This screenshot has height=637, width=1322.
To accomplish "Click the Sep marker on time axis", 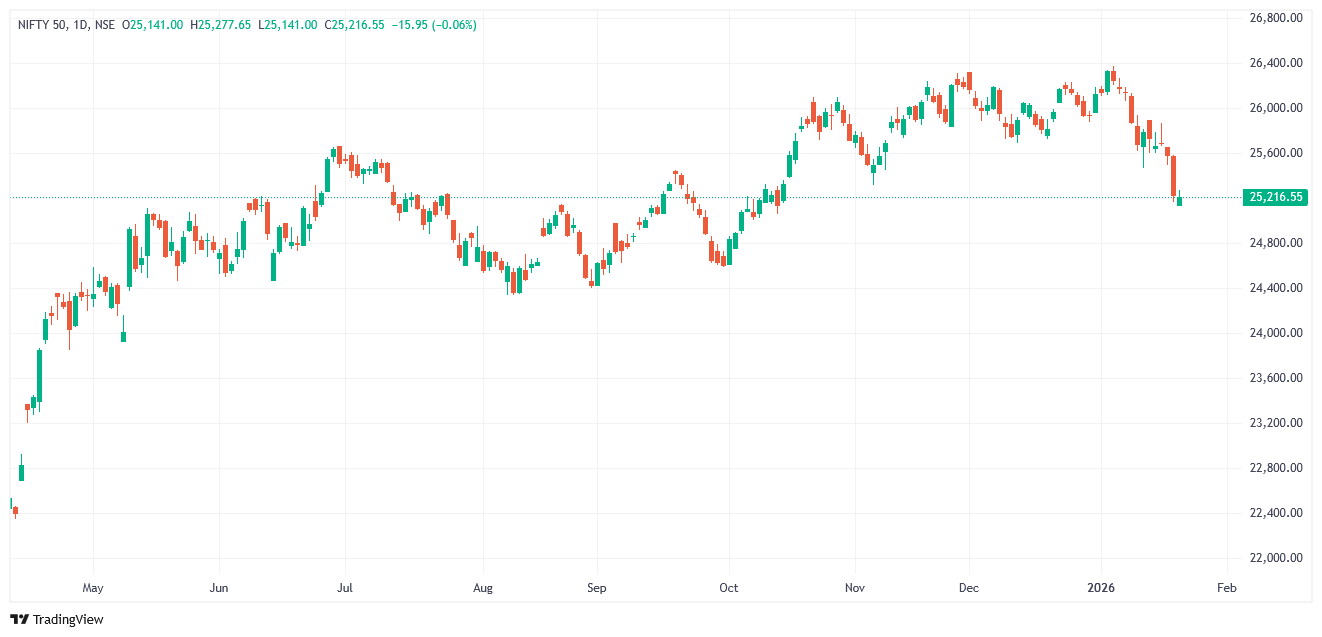I will 596,588.
